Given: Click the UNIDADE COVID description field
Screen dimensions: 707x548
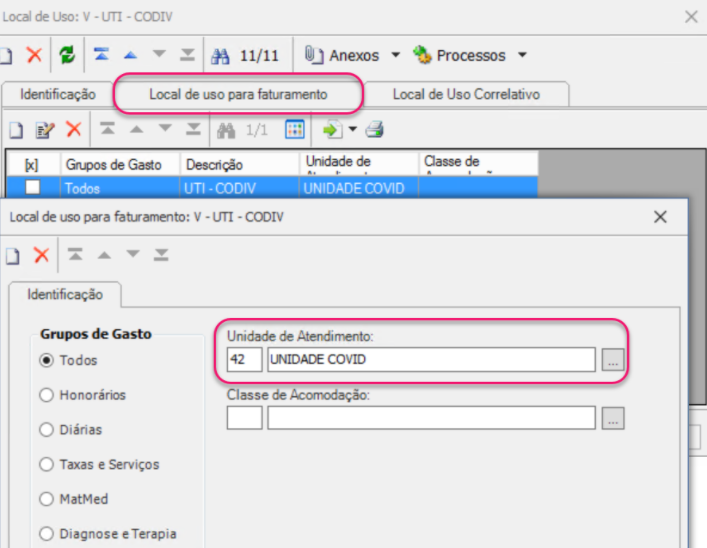Looking at the screenshot, I should point(432,359).
